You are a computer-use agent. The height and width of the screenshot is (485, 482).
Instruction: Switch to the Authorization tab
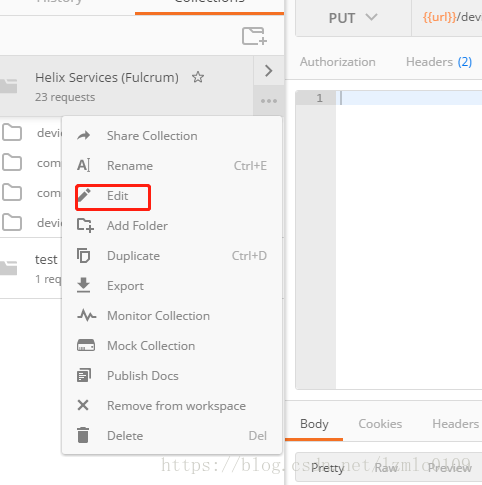pyautogui.click(x=338, y=62)
